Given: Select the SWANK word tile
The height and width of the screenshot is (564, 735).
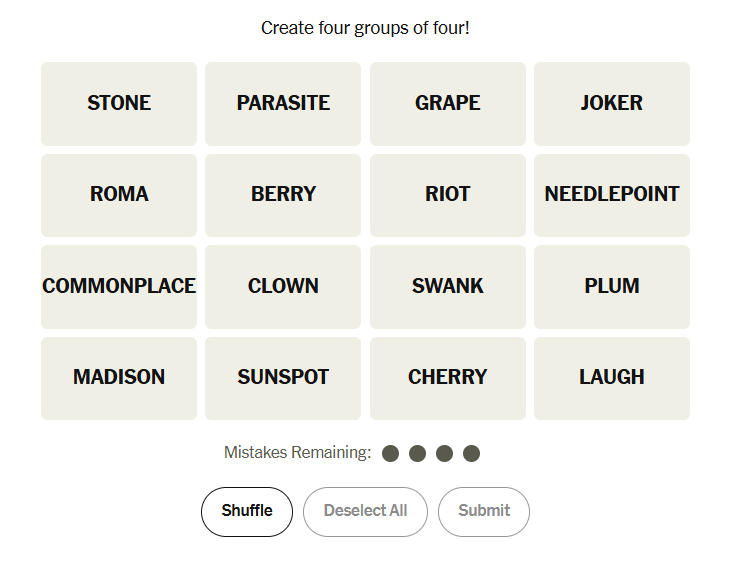Looking at the screenshot, I should click(x=447, y=286).
